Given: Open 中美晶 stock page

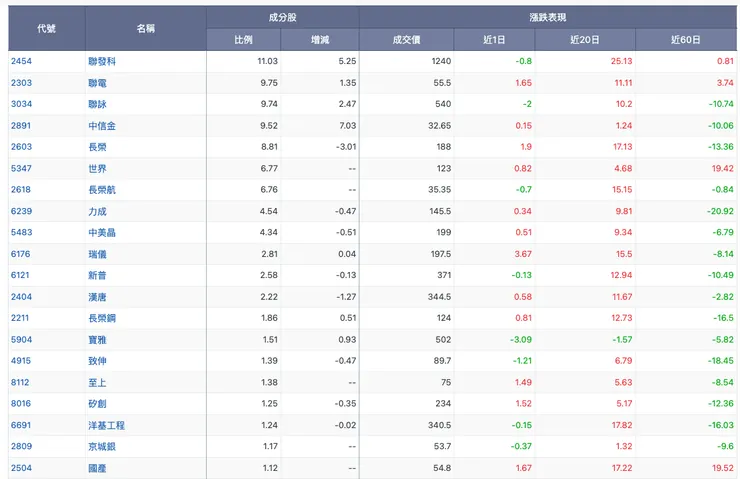Looking at the screenshot, I should coord(102,233).
